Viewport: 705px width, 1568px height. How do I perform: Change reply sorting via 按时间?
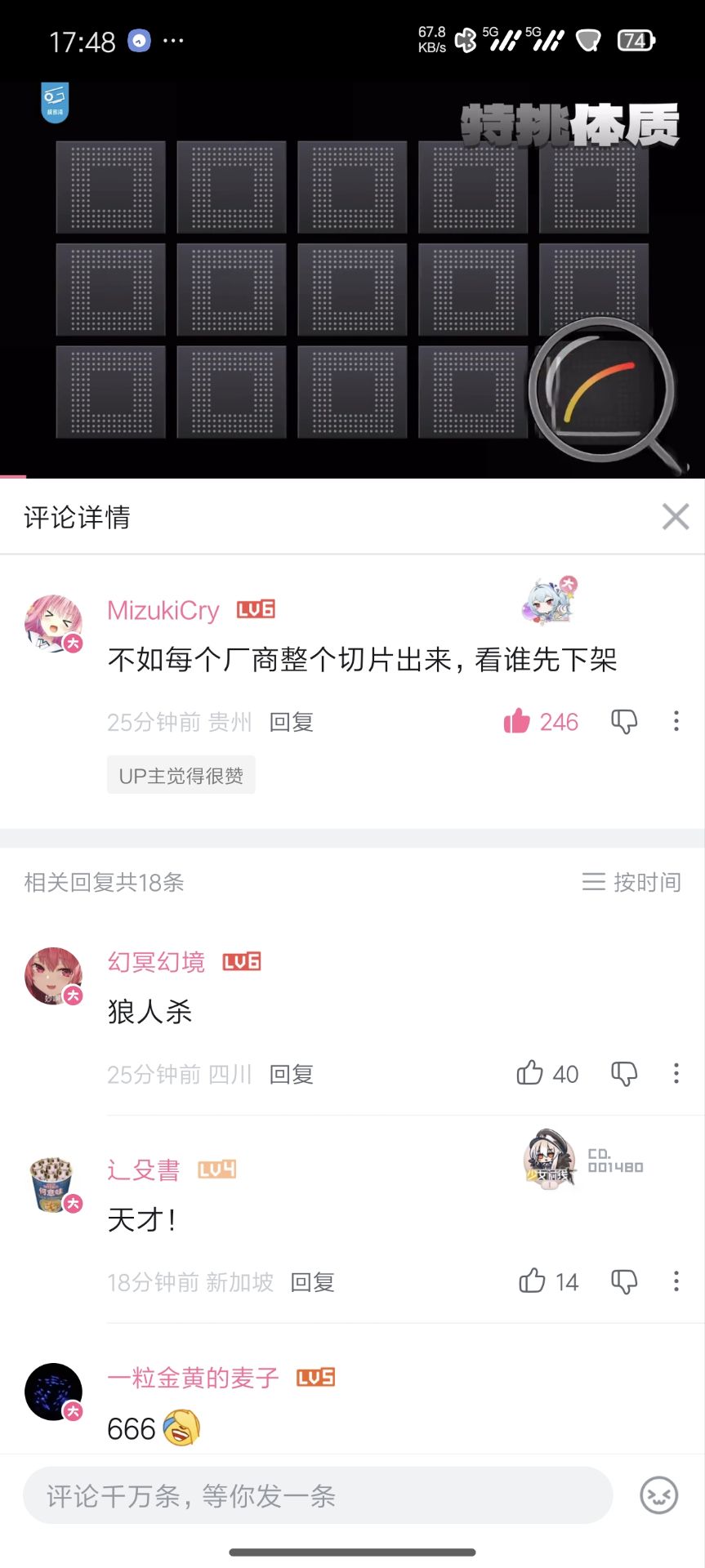pos(631,882)
